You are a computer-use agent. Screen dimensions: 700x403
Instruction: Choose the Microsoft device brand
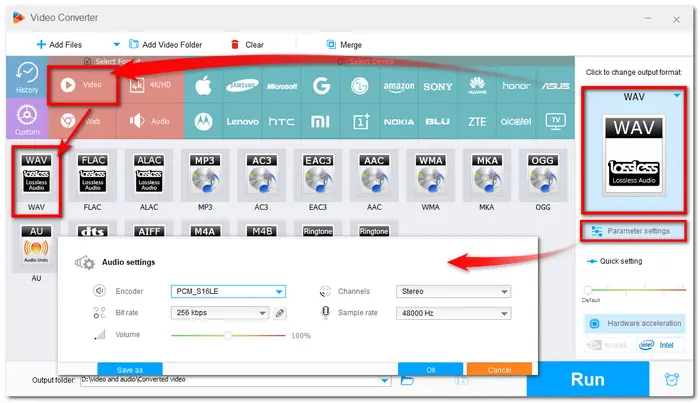pos(282,86)
